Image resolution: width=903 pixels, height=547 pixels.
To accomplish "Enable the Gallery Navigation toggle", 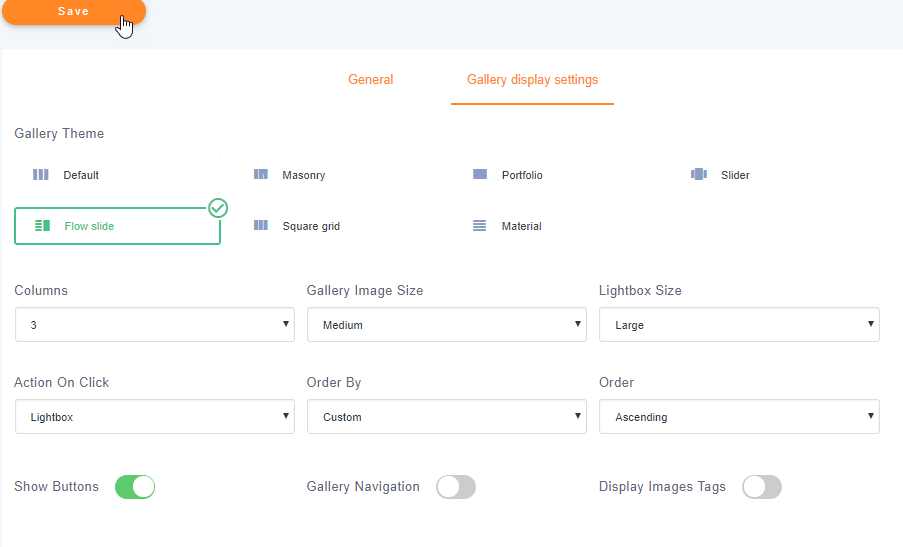I will click(456, 487).
